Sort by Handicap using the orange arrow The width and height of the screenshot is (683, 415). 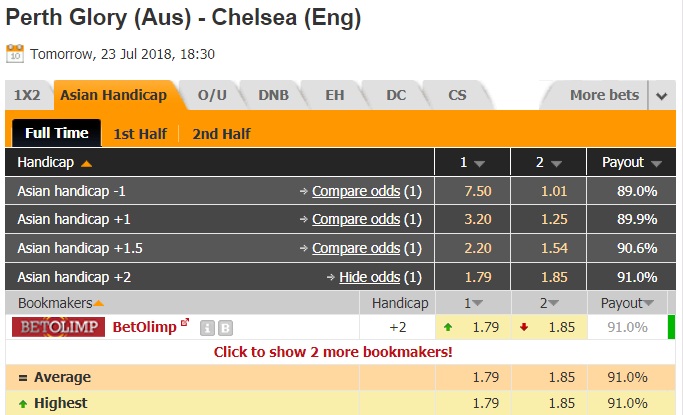tap(86, 163)
